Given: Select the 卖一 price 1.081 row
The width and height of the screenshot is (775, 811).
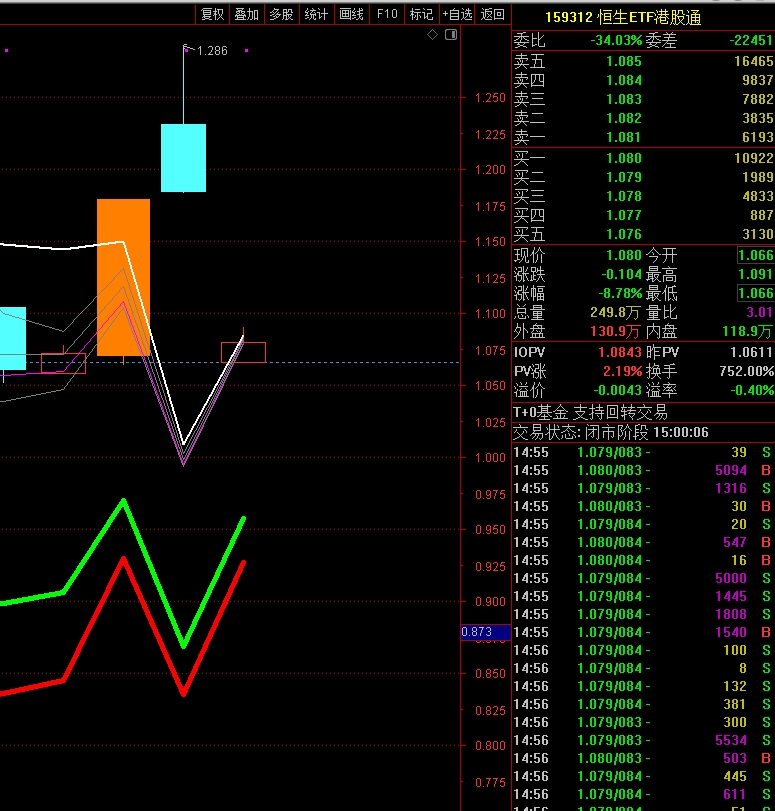Looking at the screenshot, I should tap(644, 137).
